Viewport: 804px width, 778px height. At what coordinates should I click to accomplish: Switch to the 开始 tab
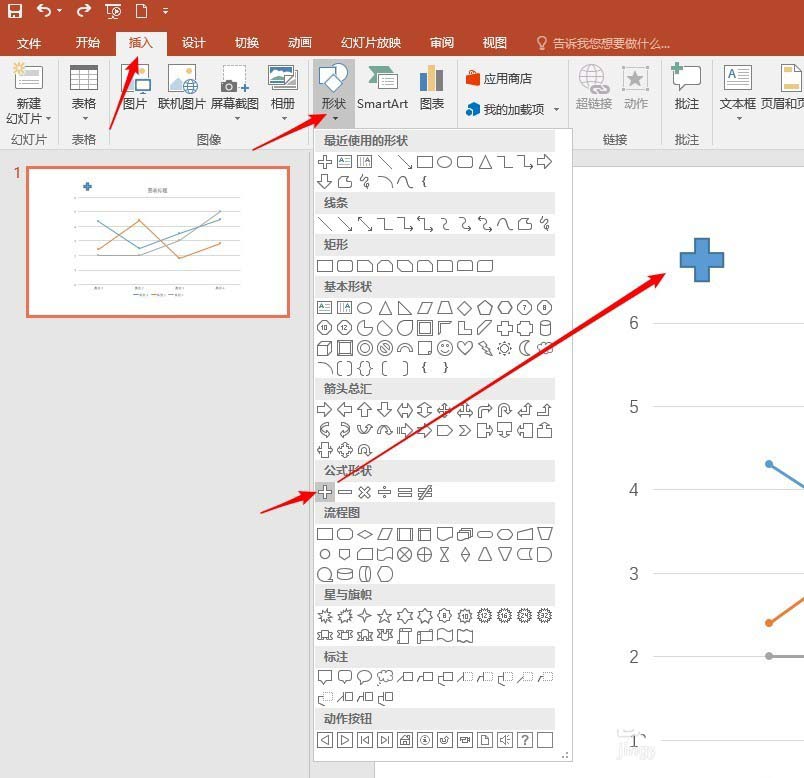(87, 43)
